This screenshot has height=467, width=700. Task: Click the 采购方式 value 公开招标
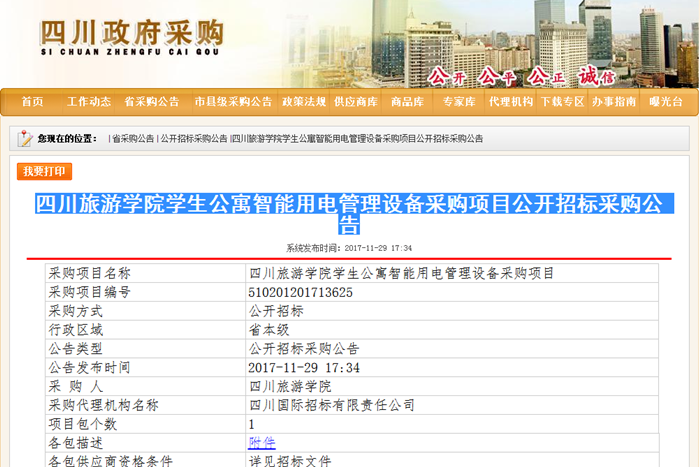[x=276, y=311]
